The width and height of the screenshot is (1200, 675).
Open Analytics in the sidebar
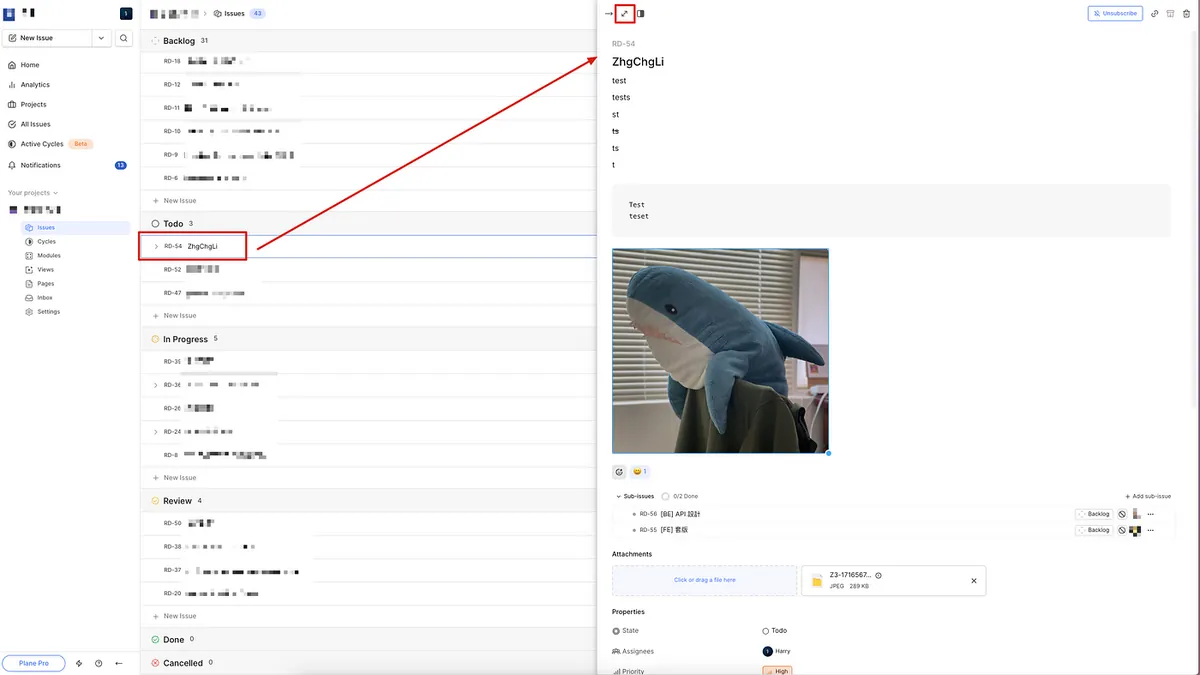[35, 85]
